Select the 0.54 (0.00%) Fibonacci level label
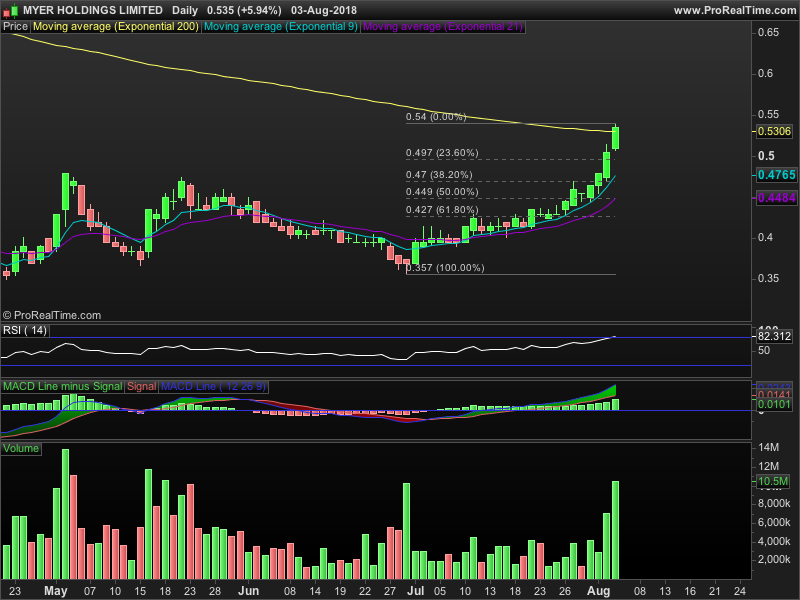Screen dimensions: 800x600 pos(436,117)
